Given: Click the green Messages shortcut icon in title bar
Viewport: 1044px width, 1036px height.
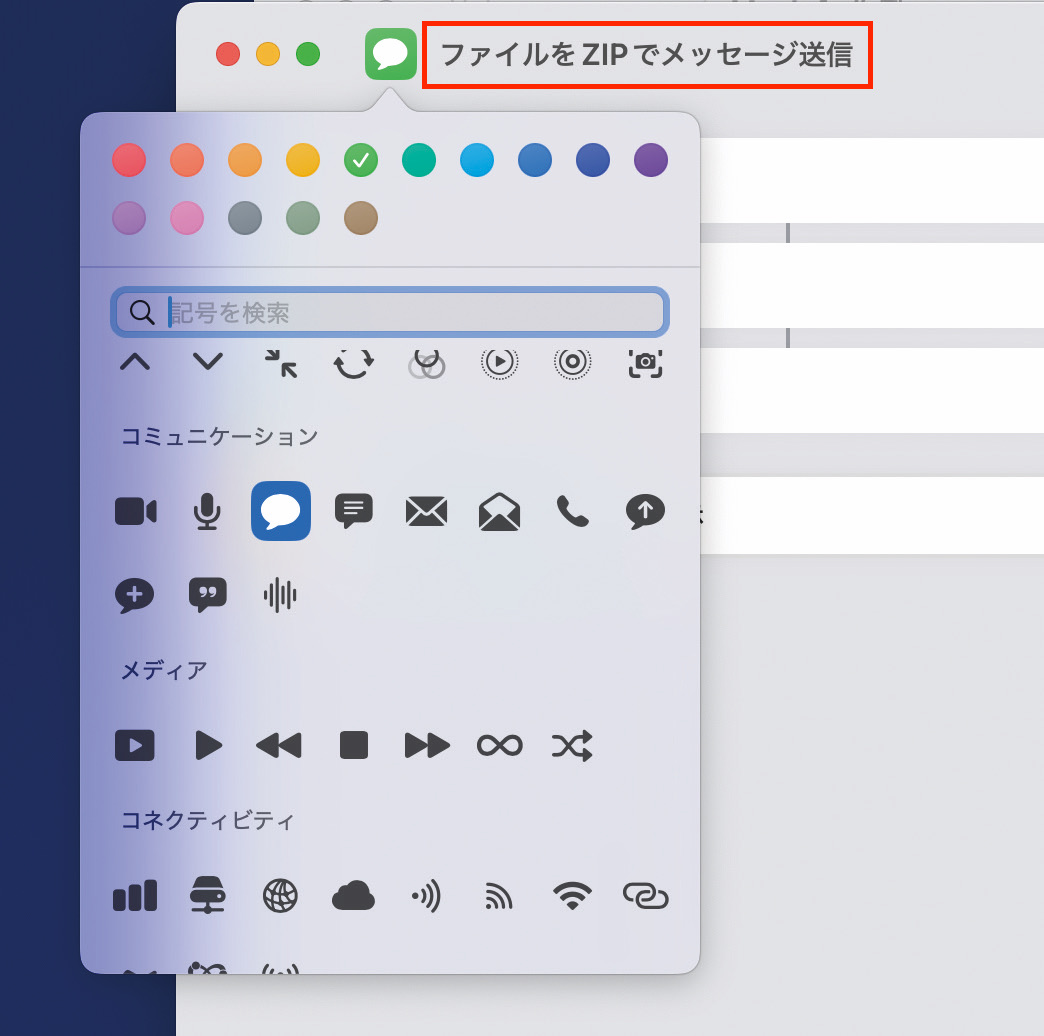Looking at the screenshot, I should pos(391,54).
